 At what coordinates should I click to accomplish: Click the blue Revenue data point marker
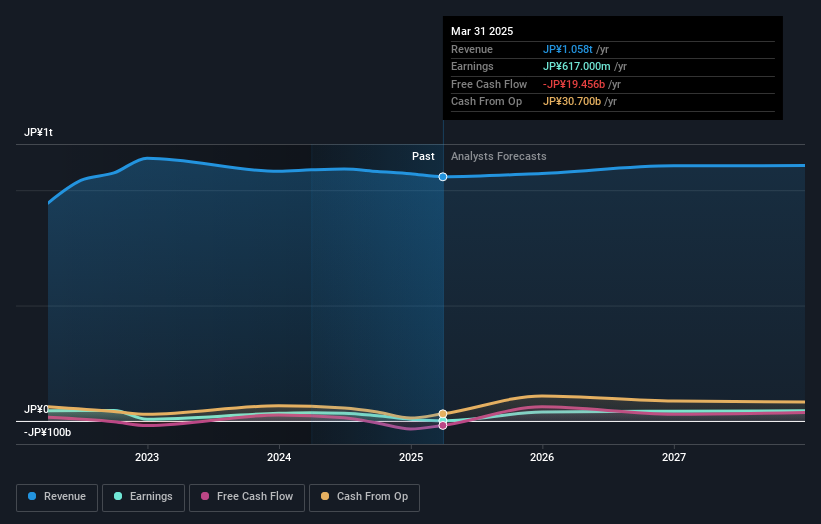tap(443, 177)
